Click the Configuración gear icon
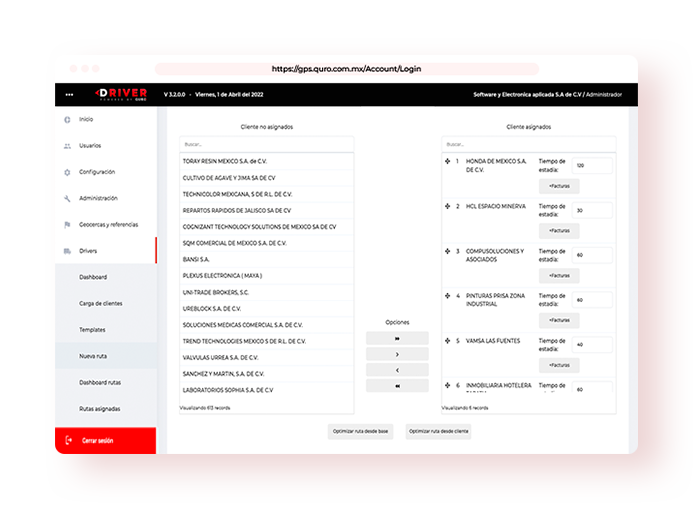Screen dimensions: 693x509 [x=67, y=172]
